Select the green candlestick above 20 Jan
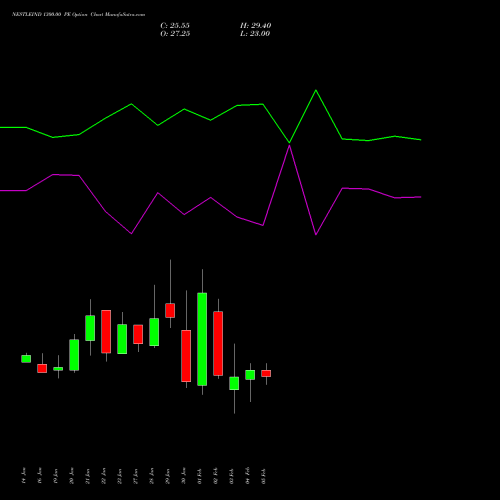This screenshot has width=500, height=500. pos(74,355)
